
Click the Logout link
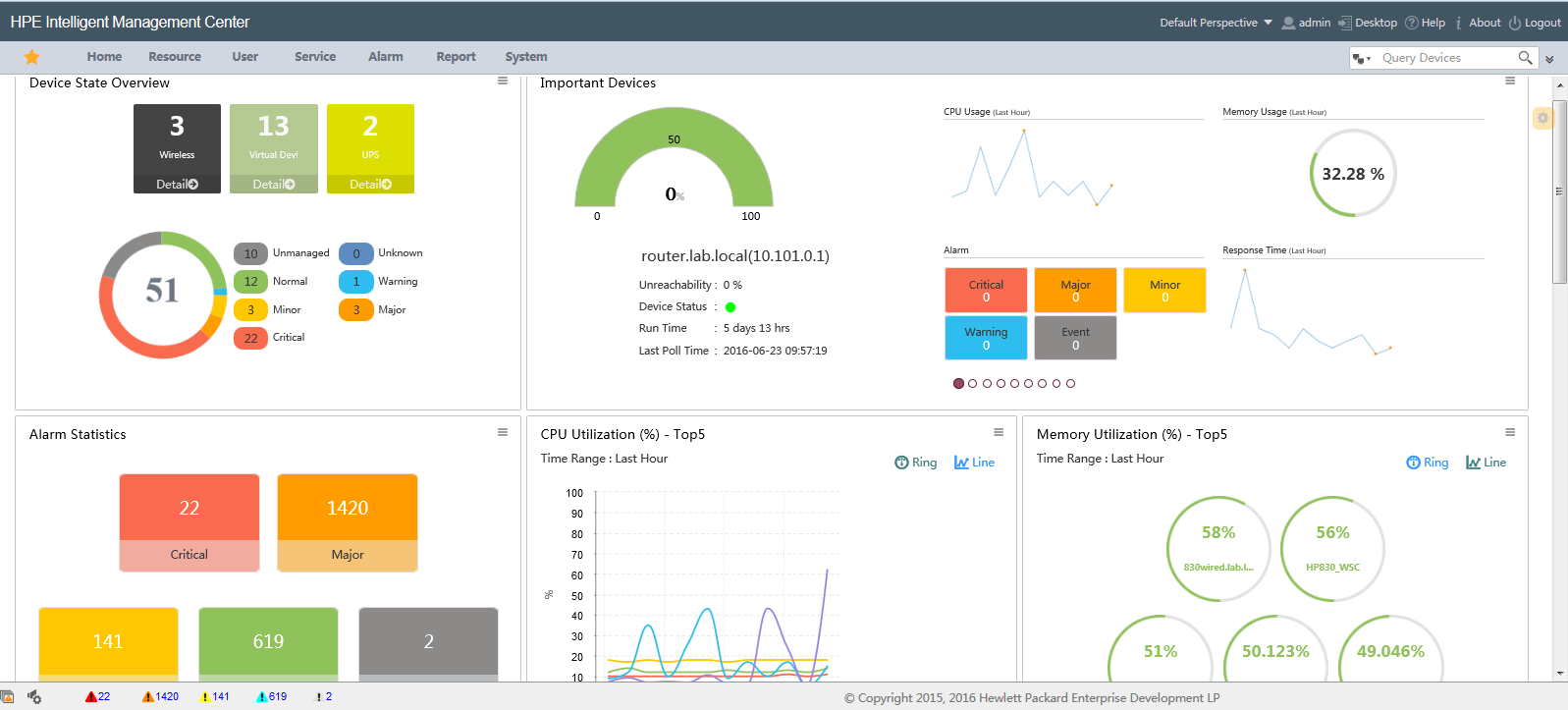click(1535, 23)
